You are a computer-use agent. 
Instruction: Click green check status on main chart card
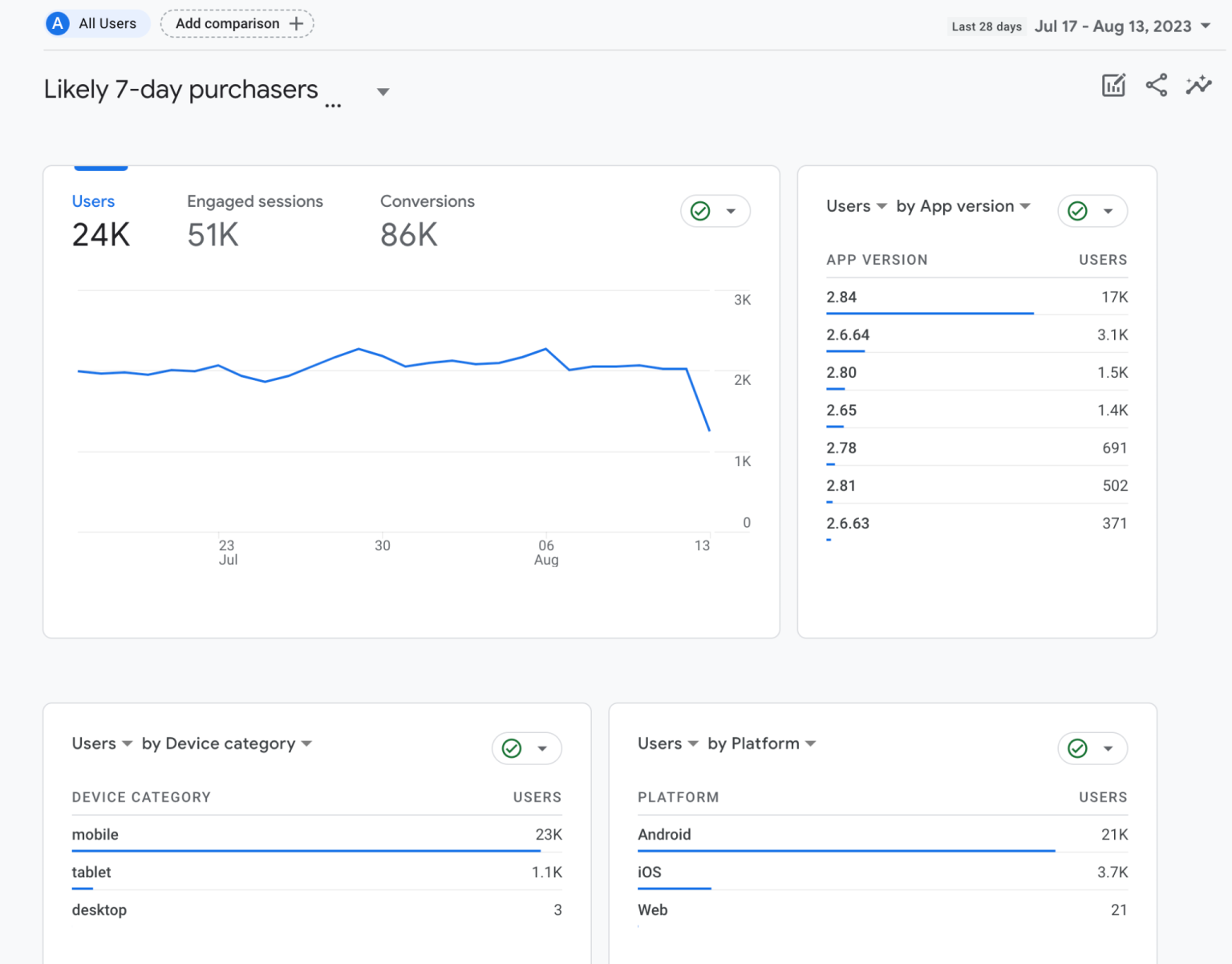pyautogui.click(x=700, y=211)
